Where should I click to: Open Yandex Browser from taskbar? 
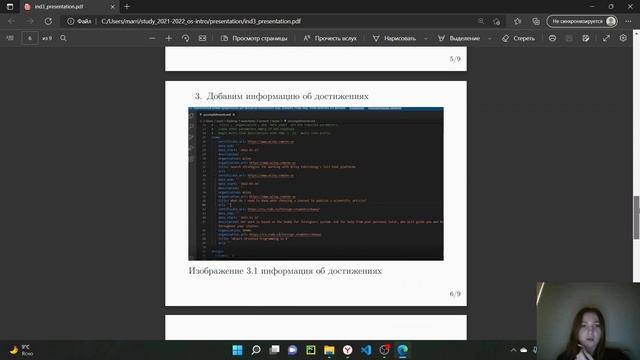347,350
